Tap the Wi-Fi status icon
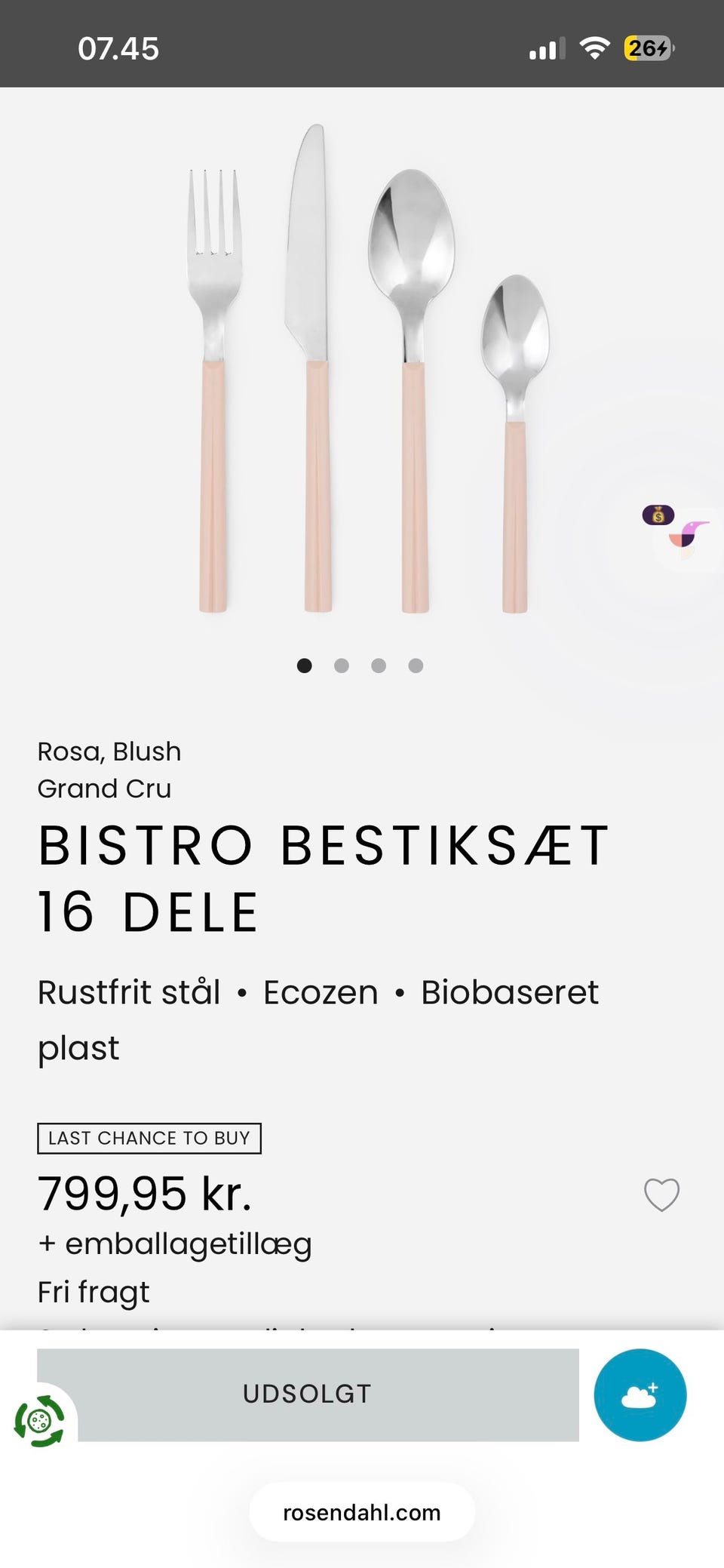 click(x=594, y=49)
